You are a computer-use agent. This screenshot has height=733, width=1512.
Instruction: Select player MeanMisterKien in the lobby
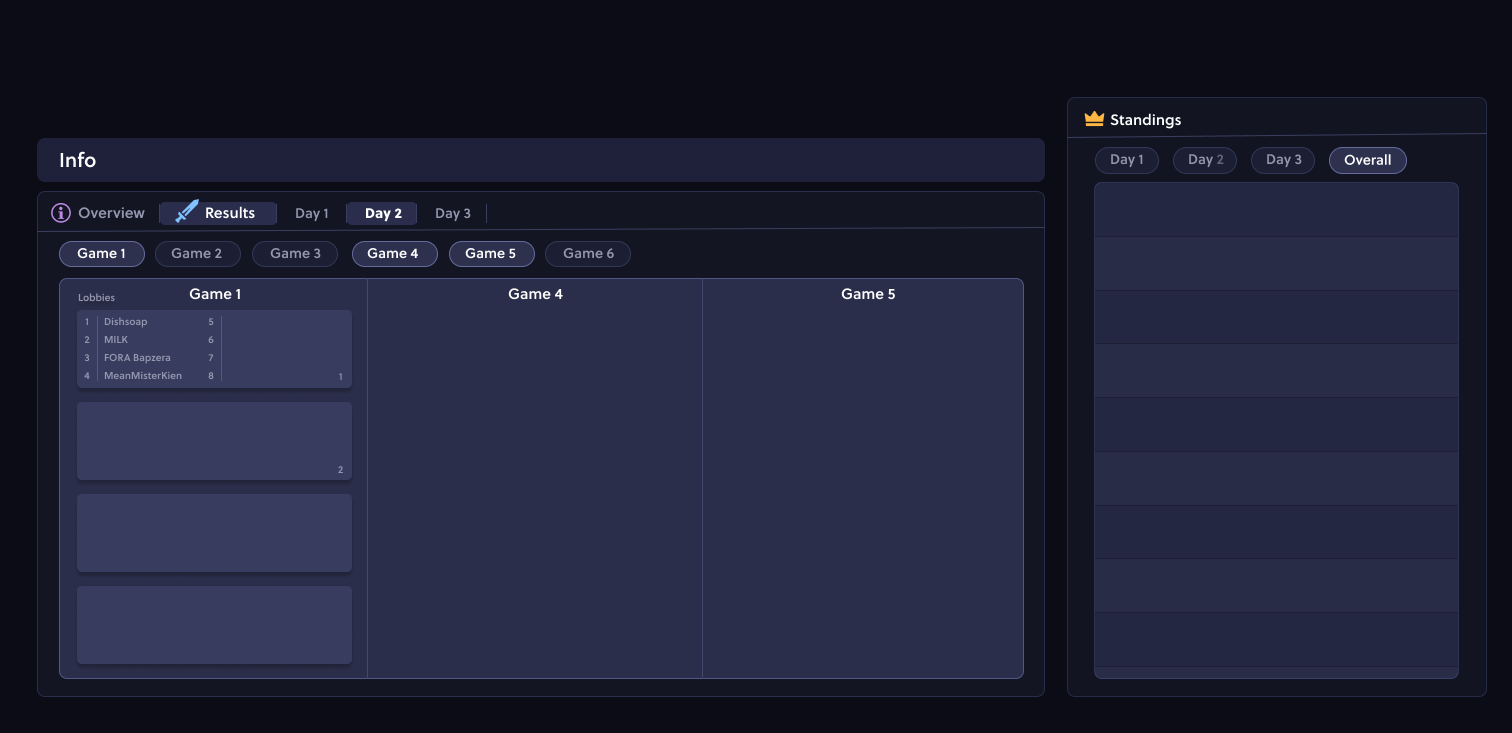pyautogui.click(x=143, y=376)
